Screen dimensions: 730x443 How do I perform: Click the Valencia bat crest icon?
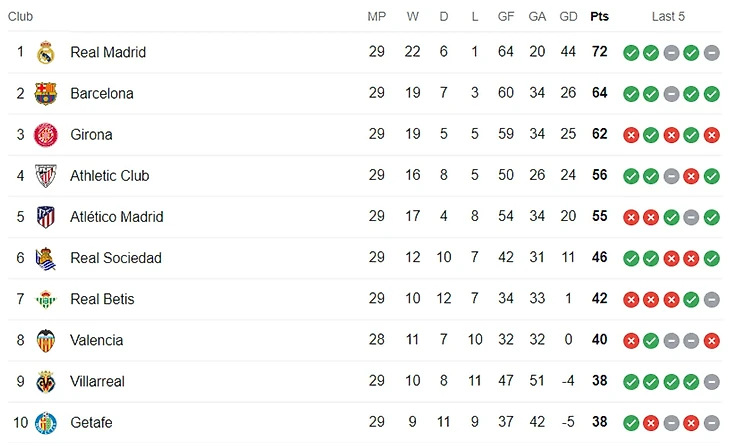tap(46, 341)
